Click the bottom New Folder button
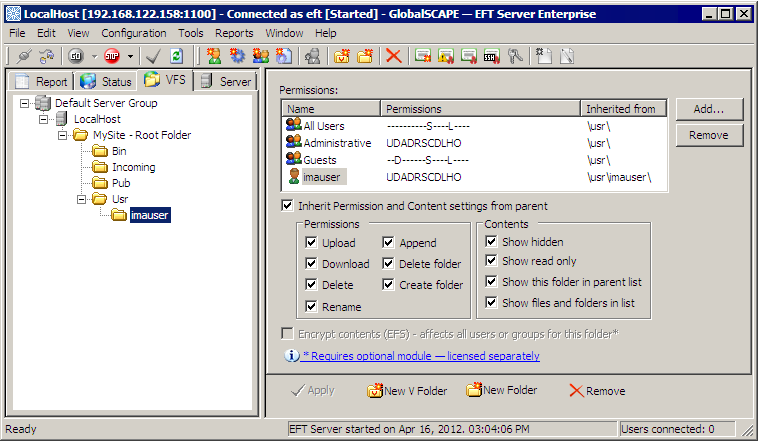This screenshot has height=442, width=758. pos(502,390)
